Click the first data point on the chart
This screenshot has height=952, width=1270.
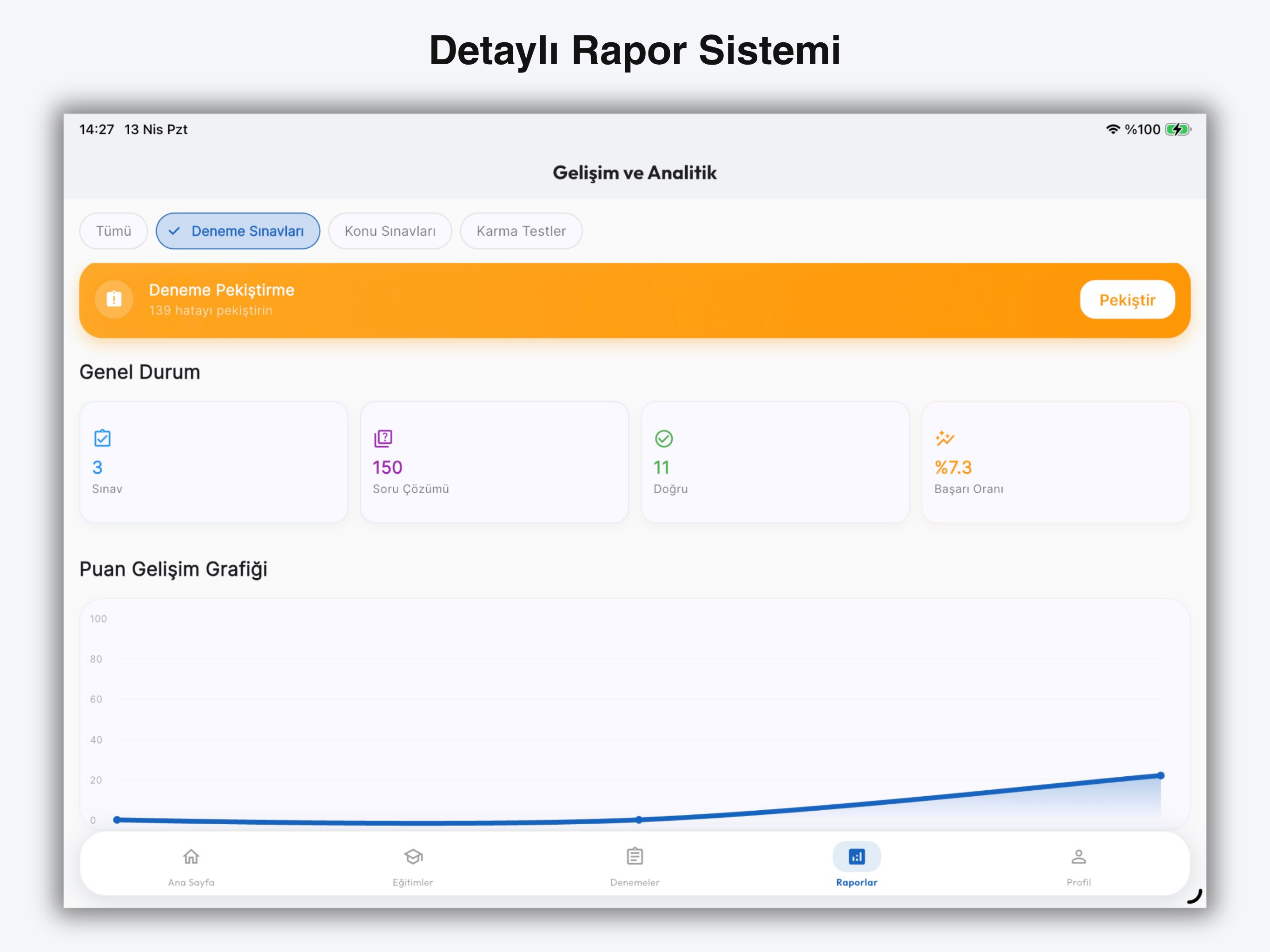pos(117,820)
